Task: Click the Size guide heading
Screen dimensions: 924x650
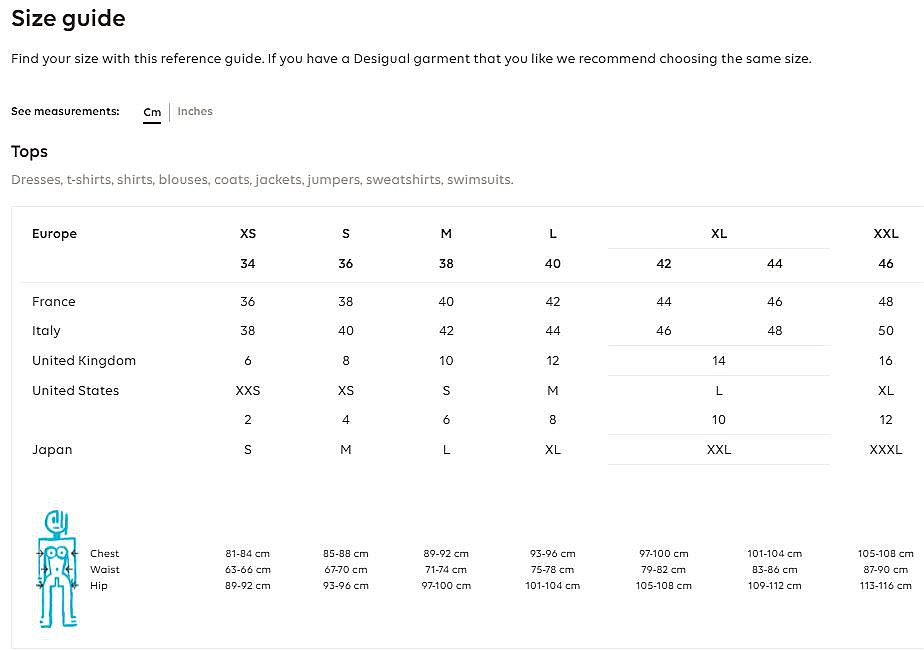Action: click(x=68, y=18)
